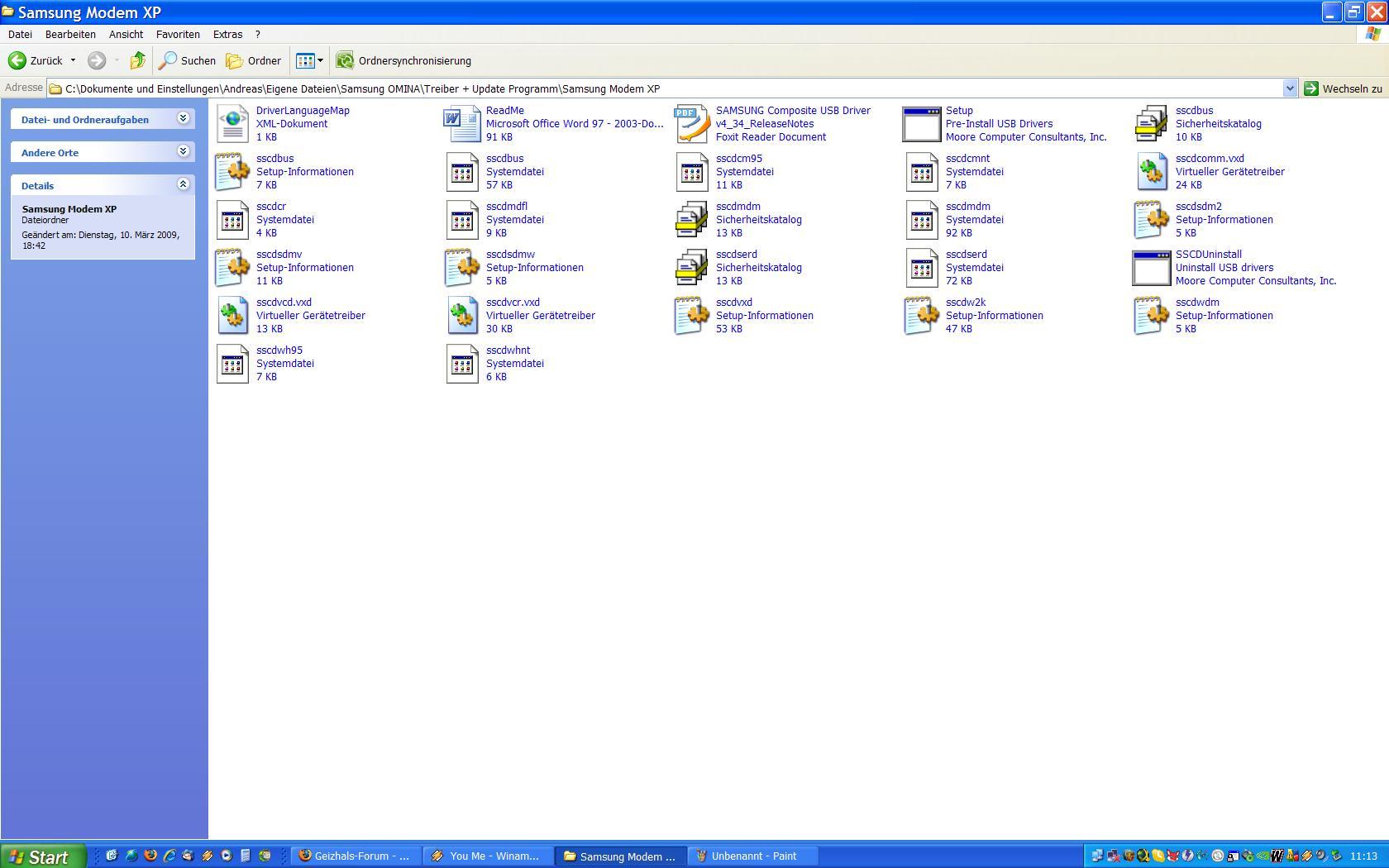Viewport: 1389px width, 868px height.
Task: Select the sscdvxd Setup-Informationen icon
Action: click(x=692, y=316)
